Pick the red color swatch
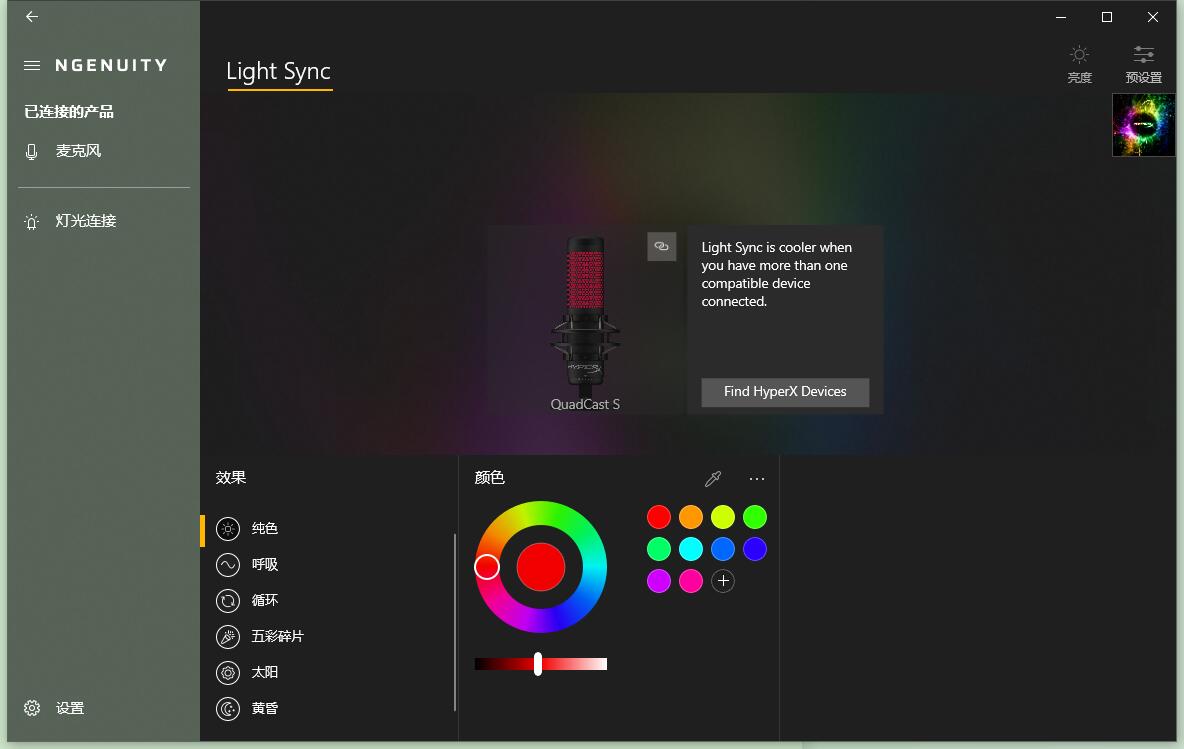Screen dimensions: 1184x749 [658, 517]
